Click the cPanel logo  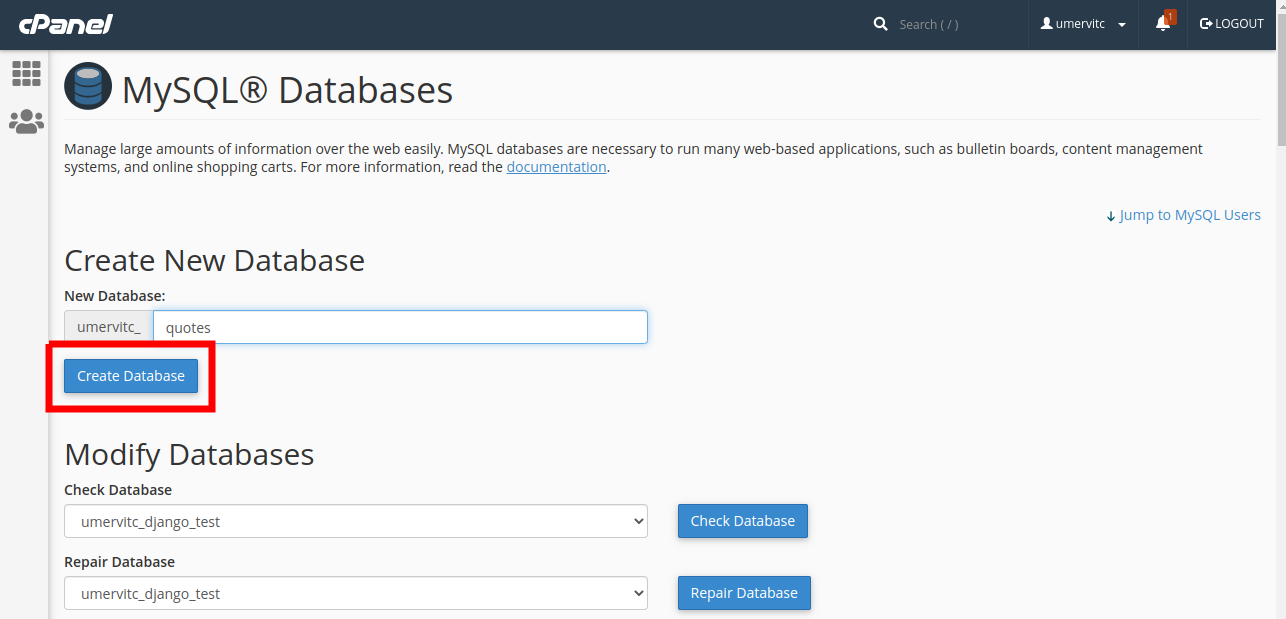65,24
